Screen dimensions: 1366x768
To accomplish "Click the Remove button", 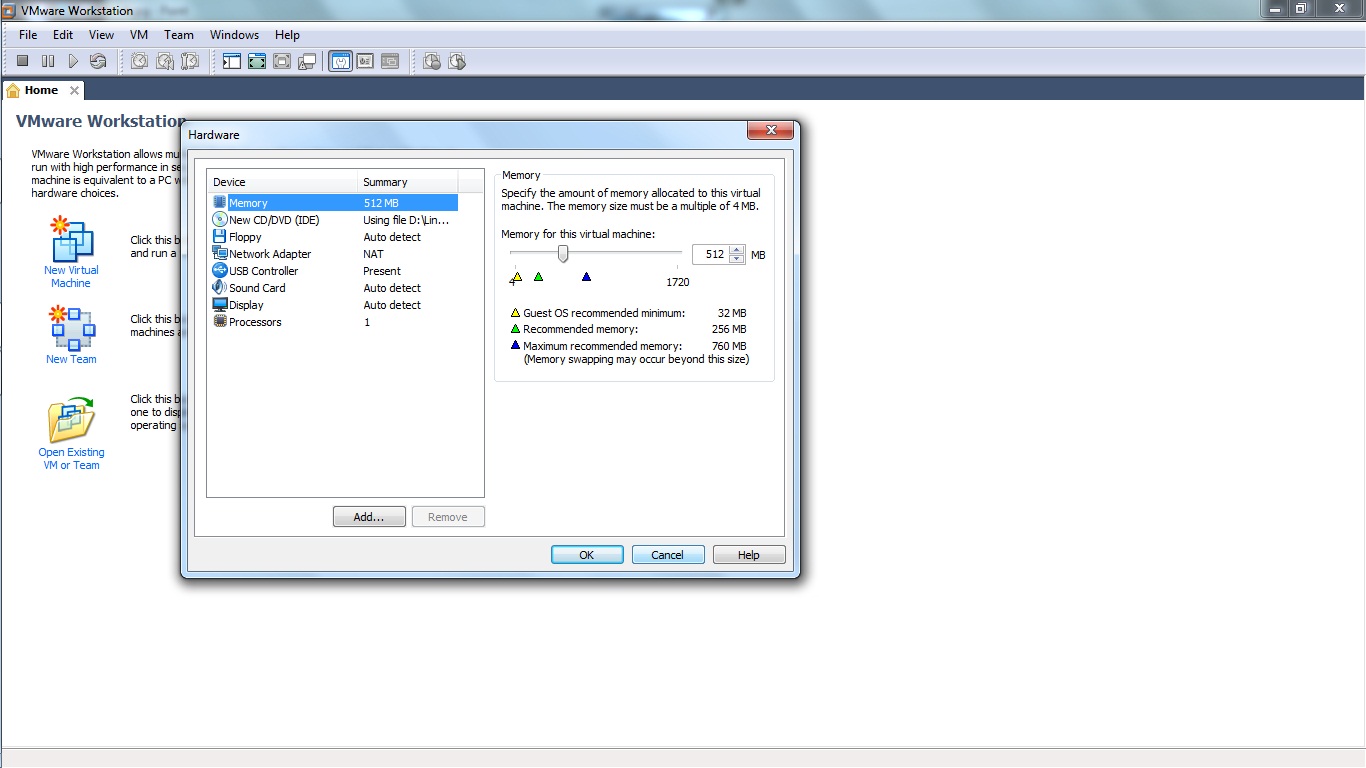I will 448,517.
